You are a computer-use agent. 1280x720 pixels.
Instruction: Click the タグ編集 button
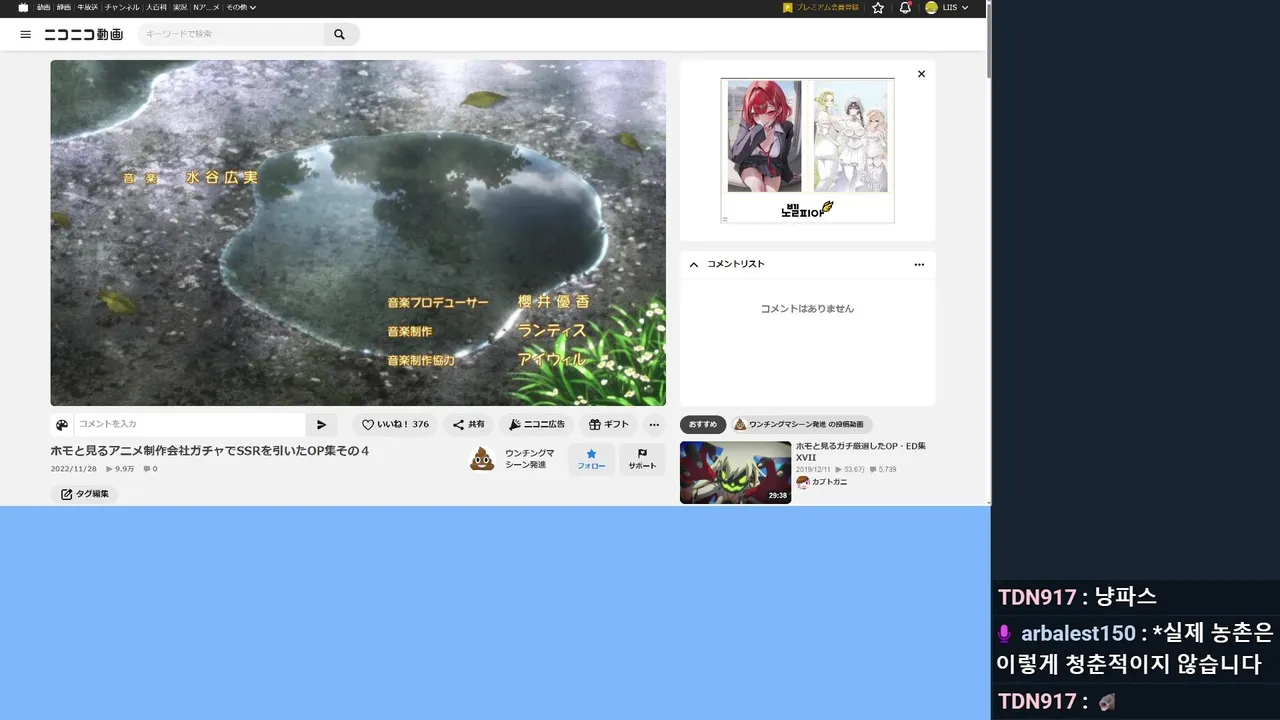[84, 494]
